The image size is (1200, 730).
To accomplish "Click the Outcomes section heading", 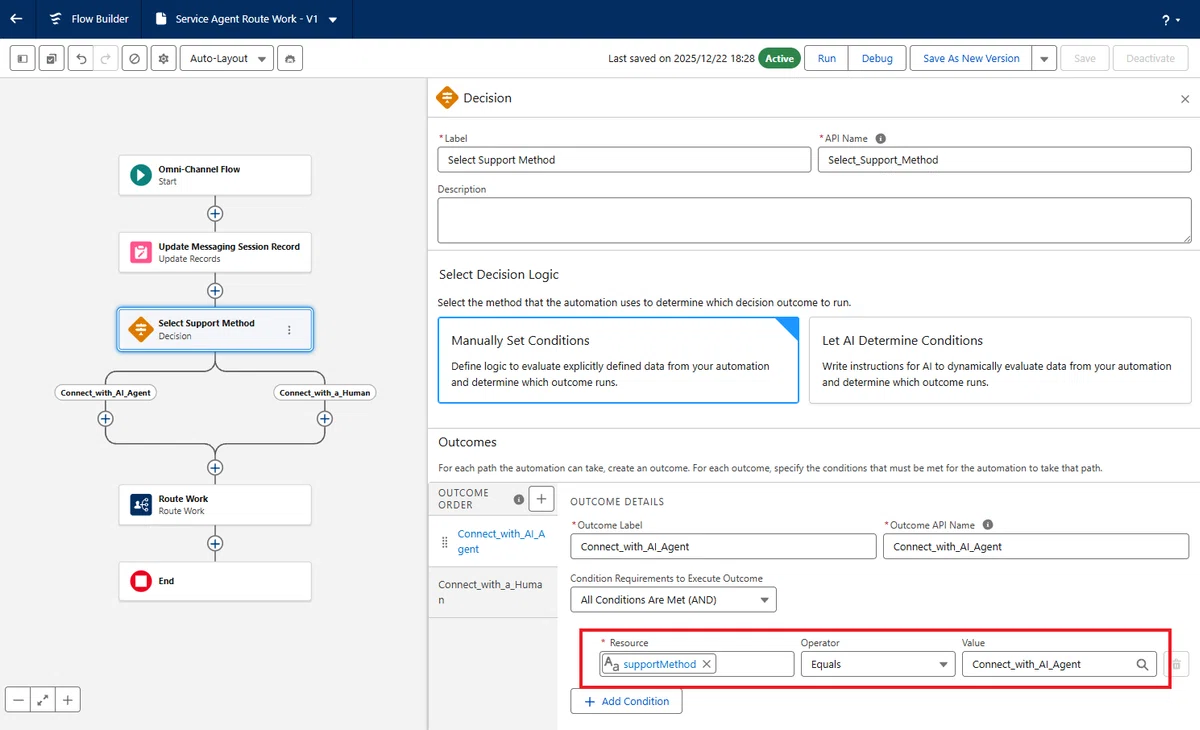I will coord(467,442).
